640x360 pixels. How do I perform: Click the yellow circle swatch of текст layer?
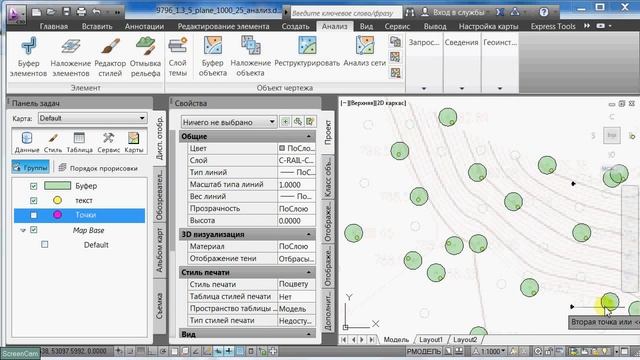point(58,200)
